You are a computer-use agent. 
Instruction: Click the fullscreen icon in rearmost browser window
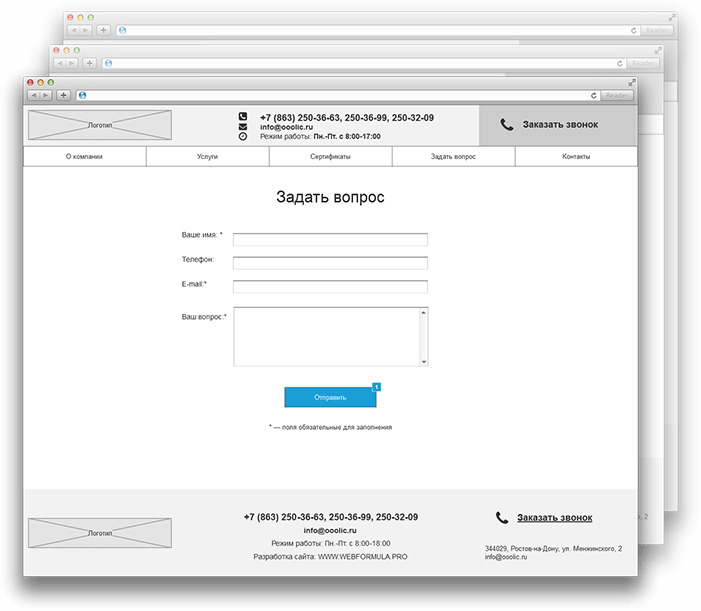(672, 18)
